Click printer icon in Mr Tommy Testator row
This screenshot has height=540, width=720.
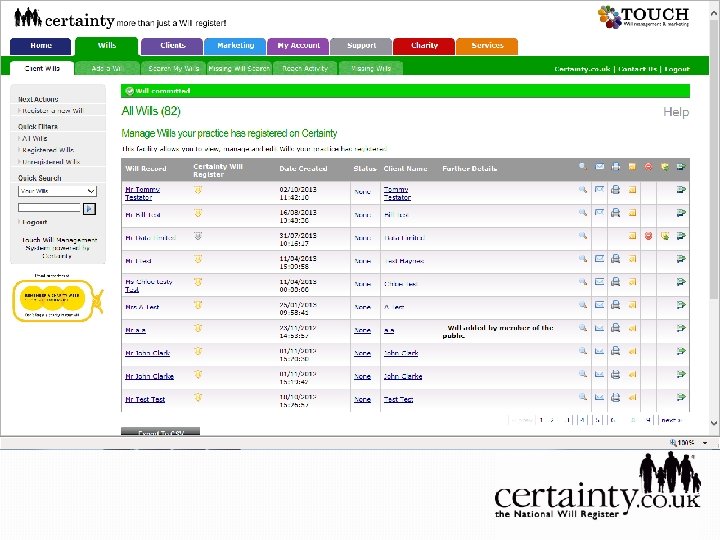(616, 189)
